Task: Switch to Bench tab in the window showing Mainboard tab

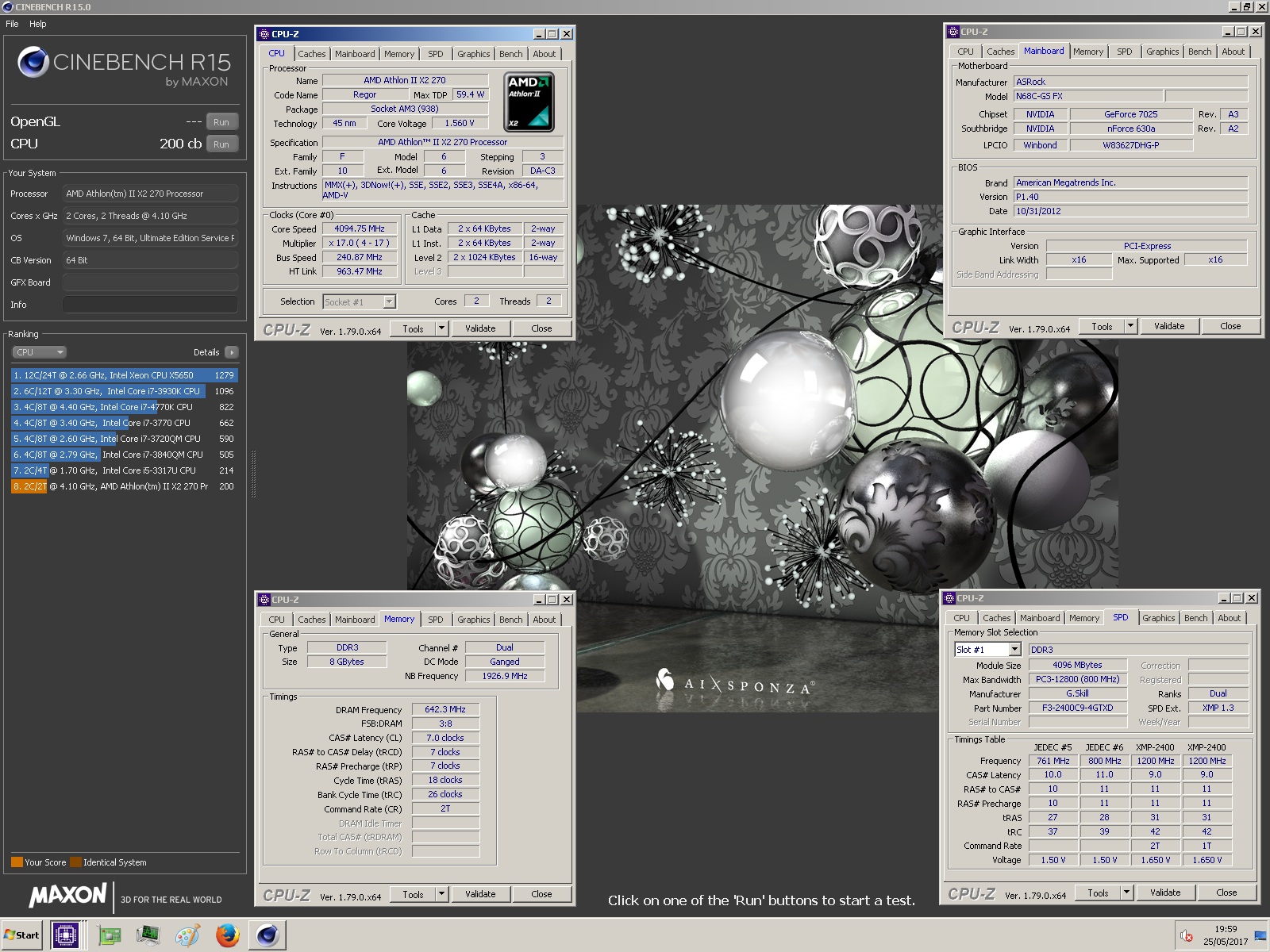Action: pyautogui.click(x=1200, y=52)
